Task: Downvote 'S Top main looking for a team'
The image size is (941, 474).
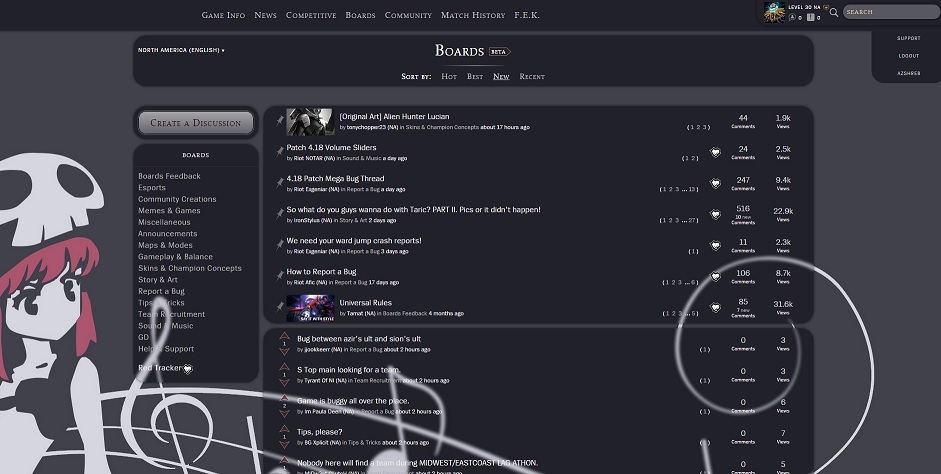Action: click(x=284, y=382)
